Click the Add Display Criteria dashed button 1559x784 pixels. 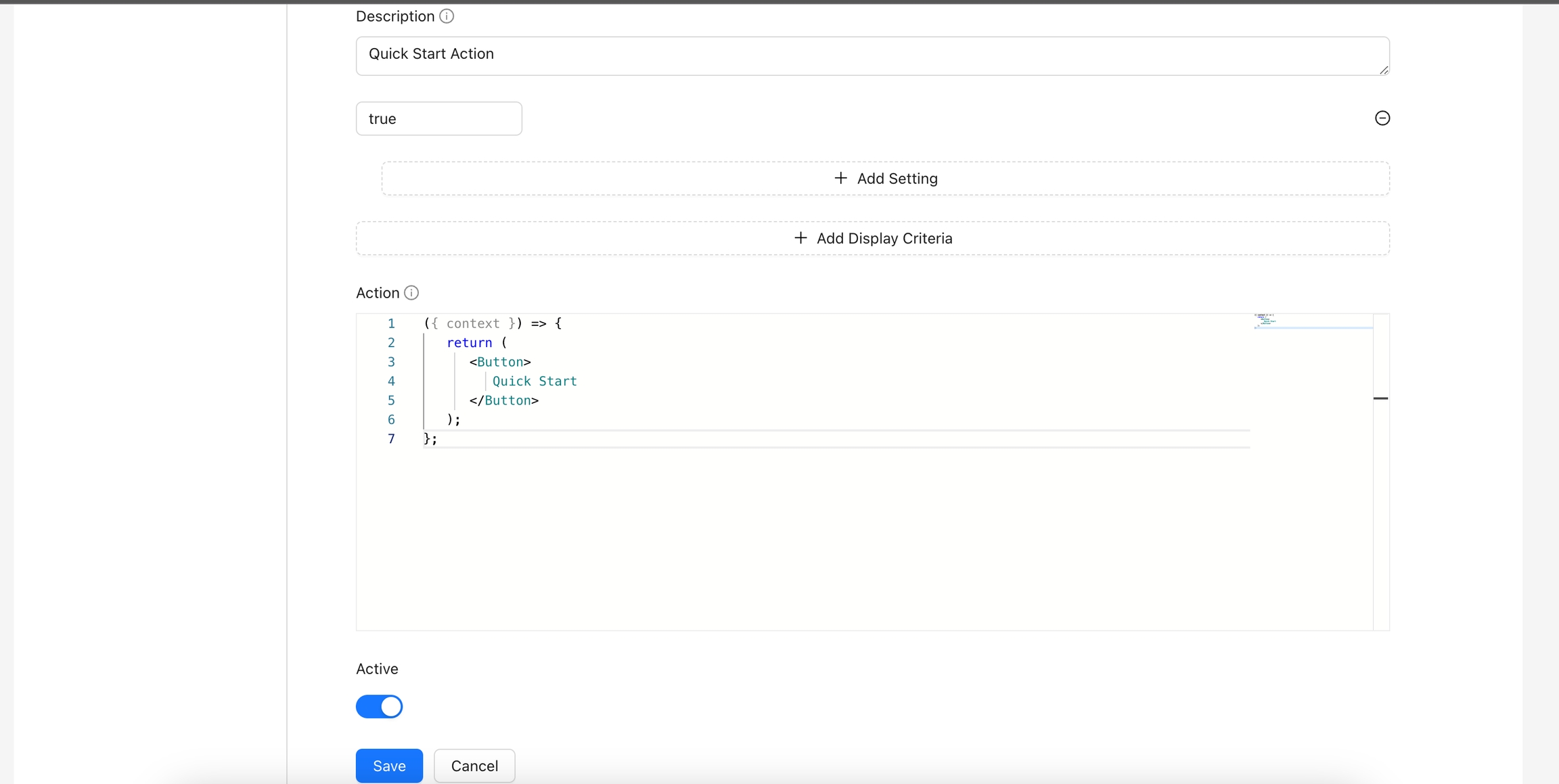872,238
